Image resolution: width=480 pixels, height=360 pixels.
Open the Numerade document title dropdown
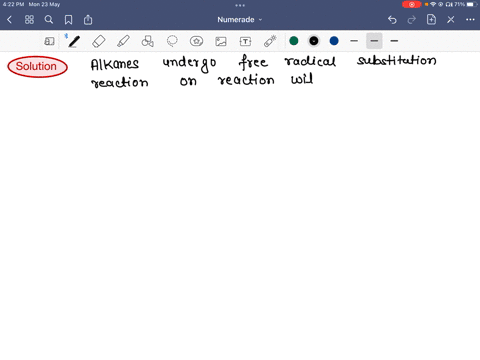pyautogui.click(x=240, y=20)
